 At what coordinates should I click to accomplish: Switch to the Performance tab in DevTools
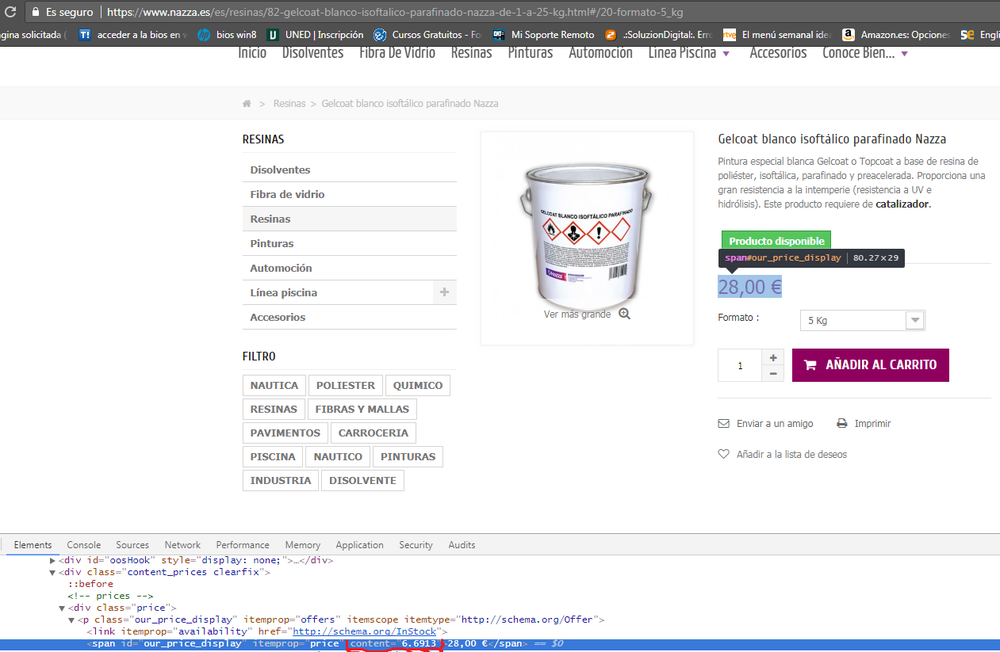242,545
